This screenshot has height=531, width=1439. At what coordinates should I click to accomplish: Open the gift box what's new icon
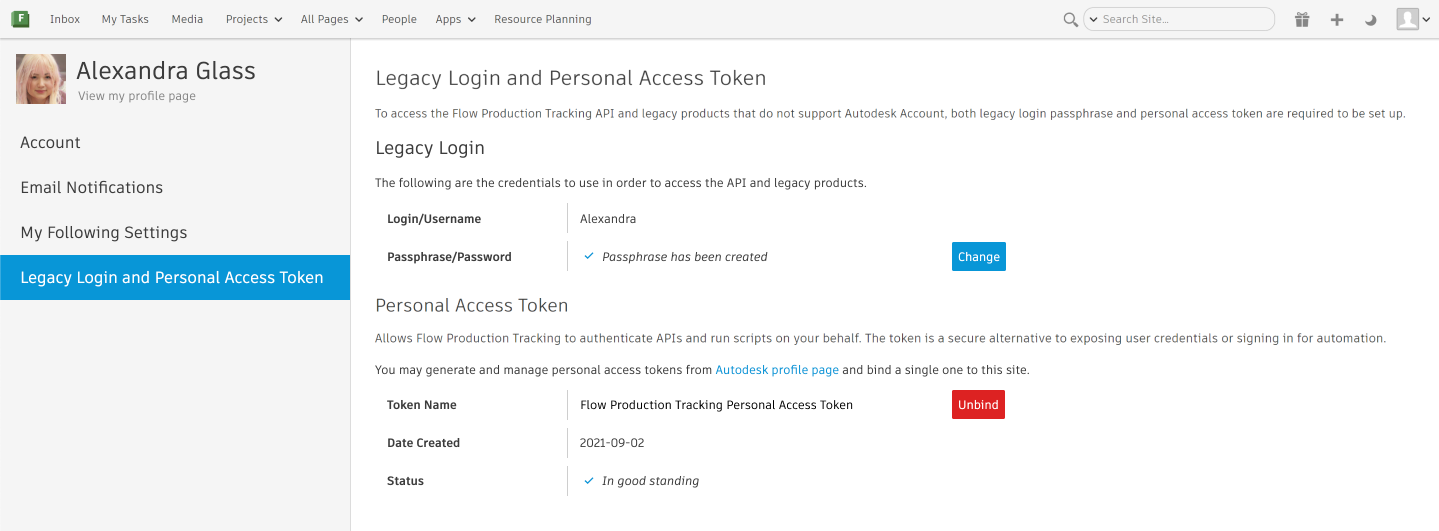1302,19
